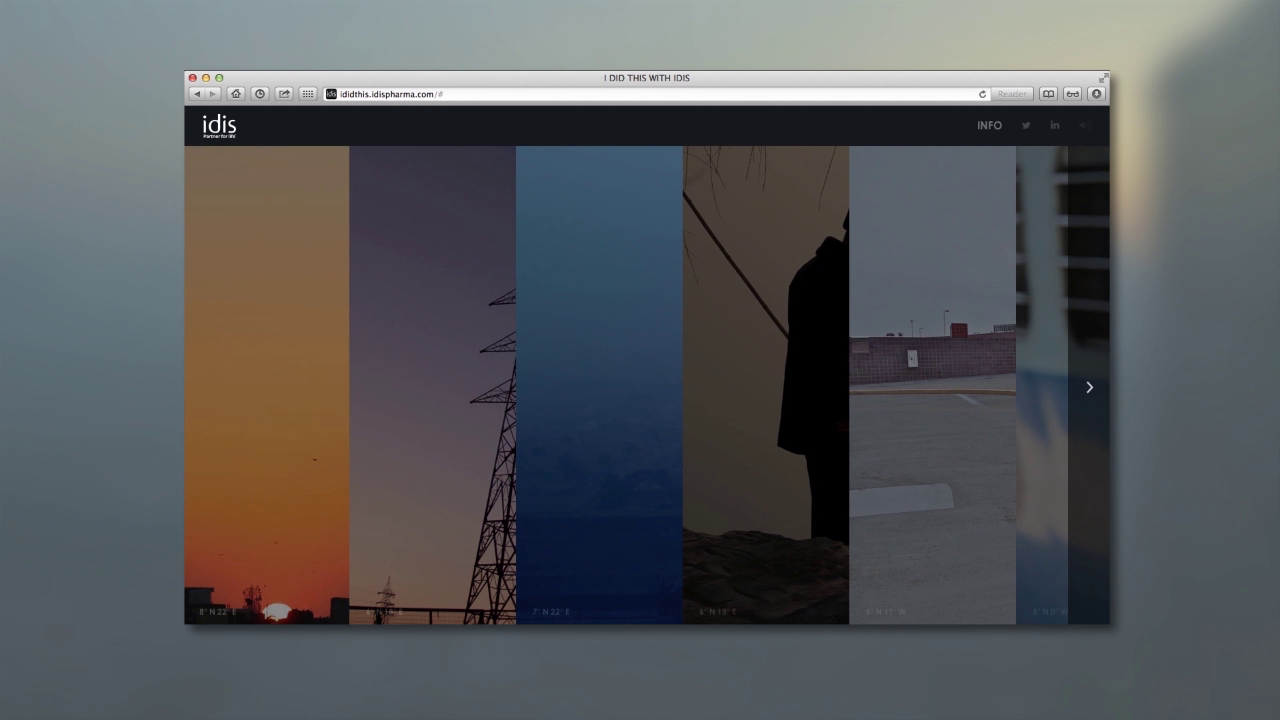Open the deep blue sky photo strip

tap(599, 385)
